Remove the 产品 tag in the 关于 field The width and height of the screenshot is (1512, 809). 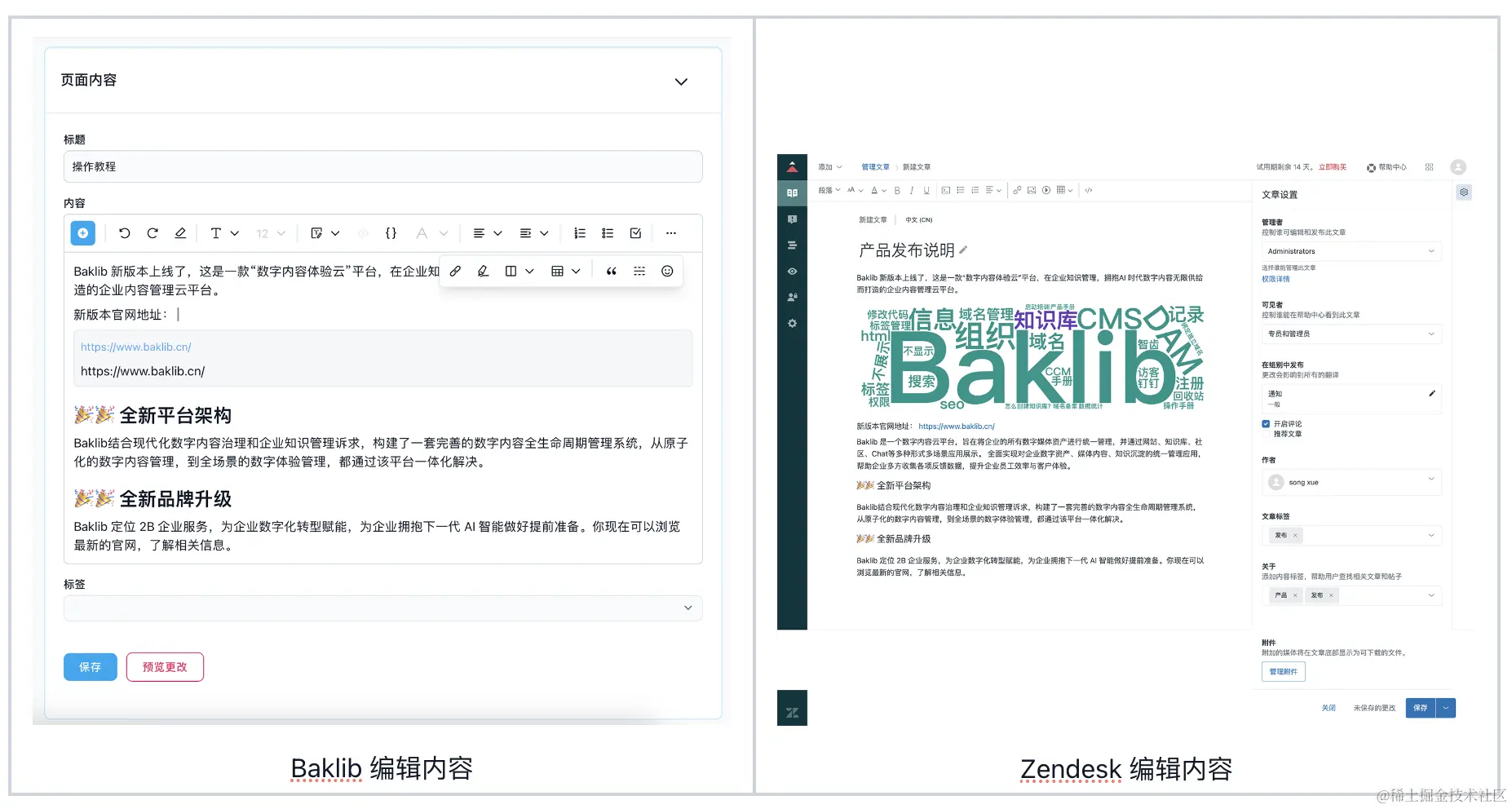1295,595
